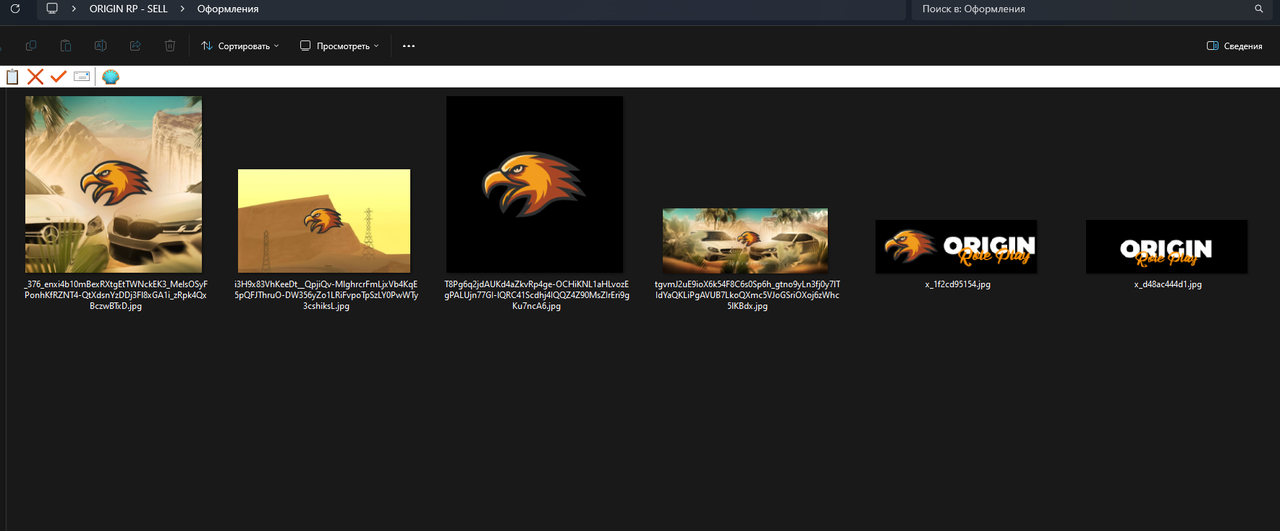Viewport: 1280px width, 531px height.
Task: Expand chevron after the monitor icon in breadcrumb
Action: coord(74,9)
